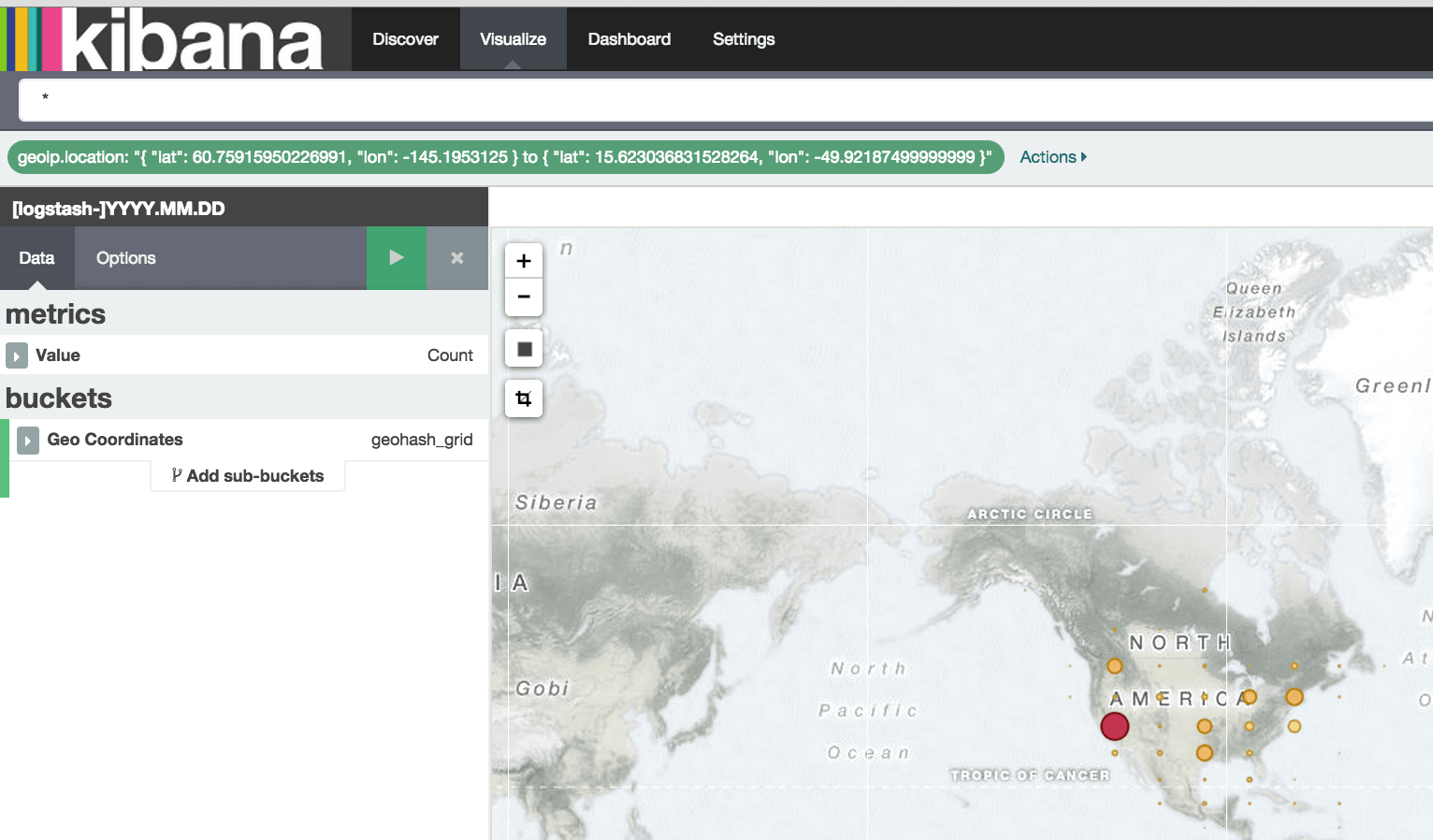Click the large red map marker
1433x840 pixels.
pos(1115,726)
